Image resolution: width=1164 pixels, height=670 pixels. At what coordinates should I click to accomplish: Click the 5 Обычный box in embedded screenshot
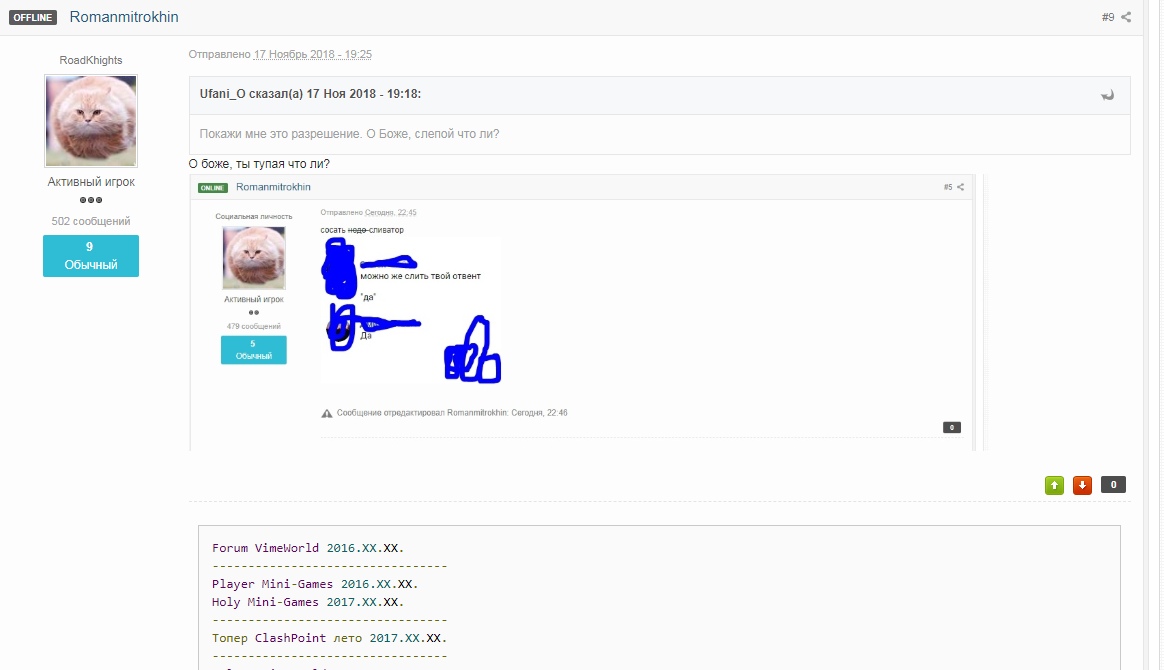(254, 349)
